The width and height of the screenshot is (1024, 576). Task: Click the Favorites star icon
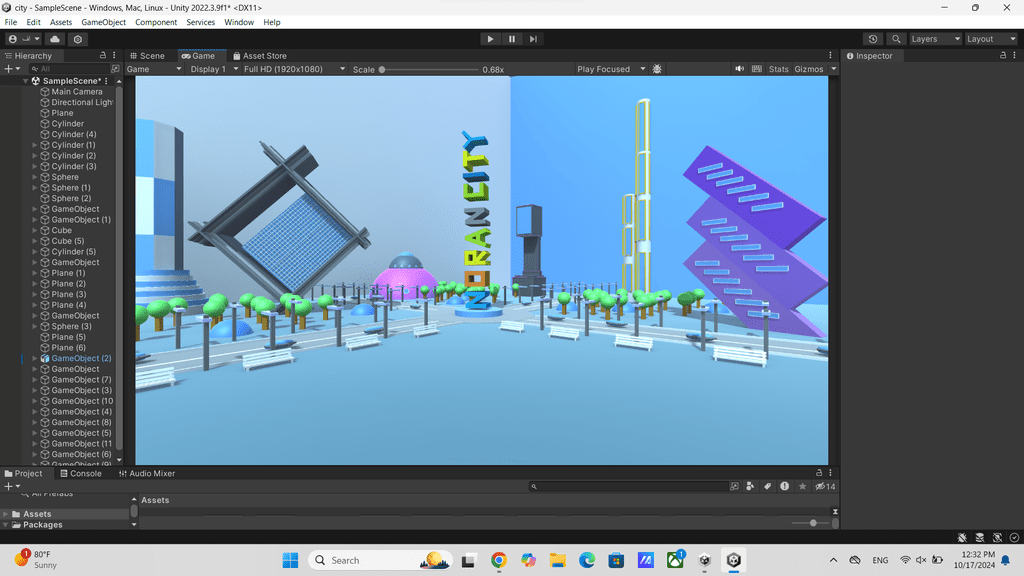click(x=803, y=486)
